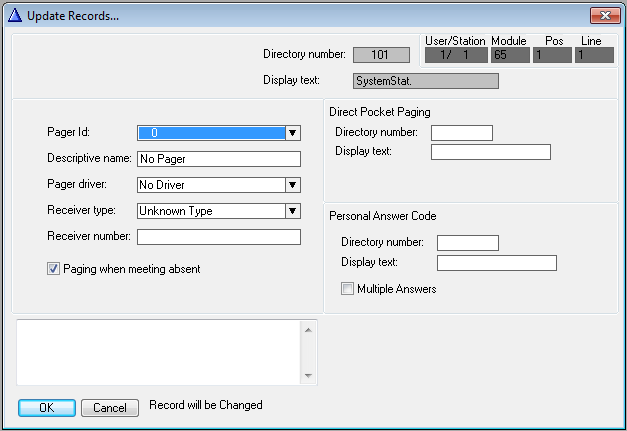Close the Update Records dialog
This screenshot has width=627, height=431.
(602, 16)
